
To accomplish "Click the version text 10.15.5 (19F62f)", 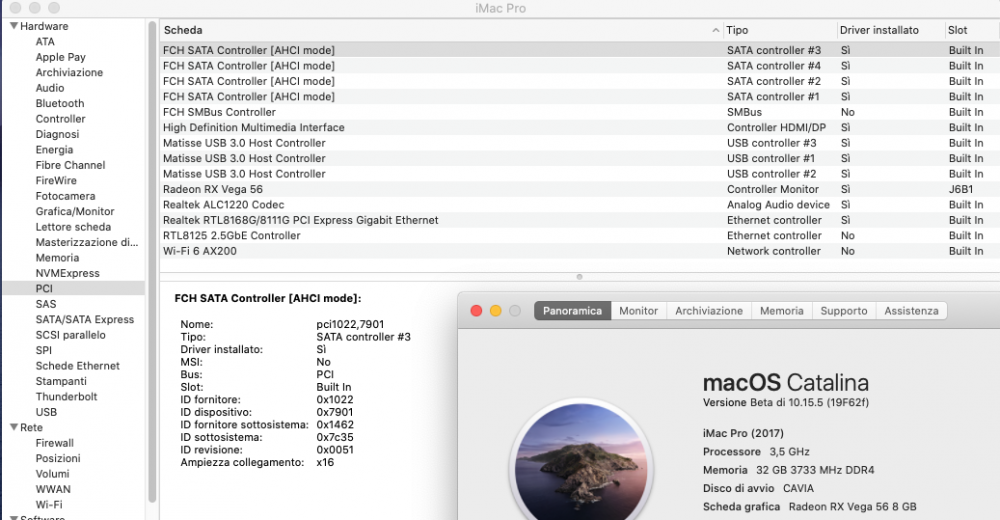I will [x=828, y=403].
